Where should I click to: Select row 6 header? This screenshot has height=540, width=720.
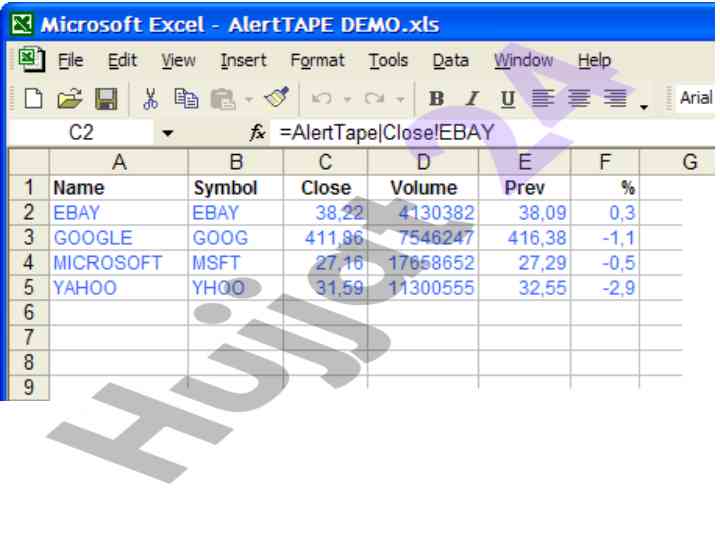tap(29, 312)
